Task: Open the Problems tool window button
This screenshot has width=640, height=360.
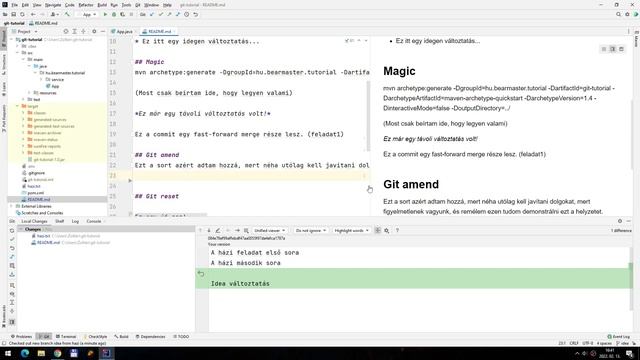Action: (21, 337)
